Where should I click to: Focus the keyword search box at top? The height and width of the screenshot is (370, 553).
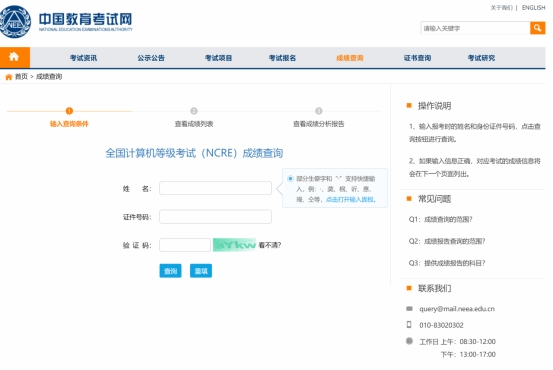click(475, 28)
